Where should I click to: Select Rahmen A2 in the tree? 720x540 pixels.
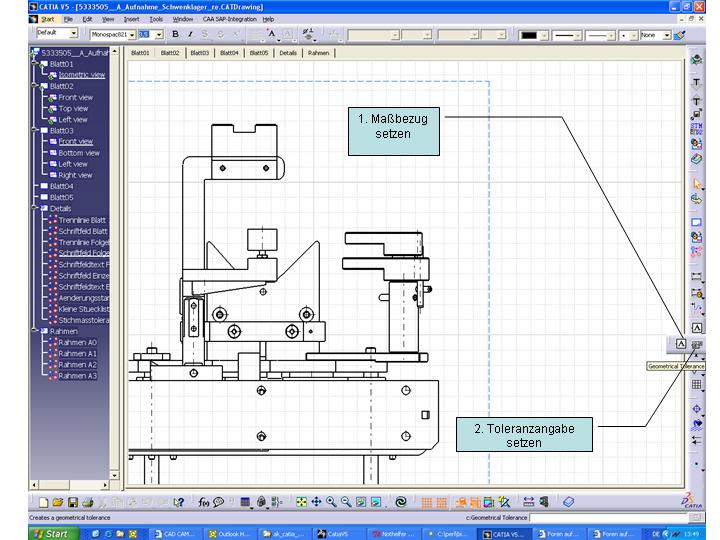78,365
